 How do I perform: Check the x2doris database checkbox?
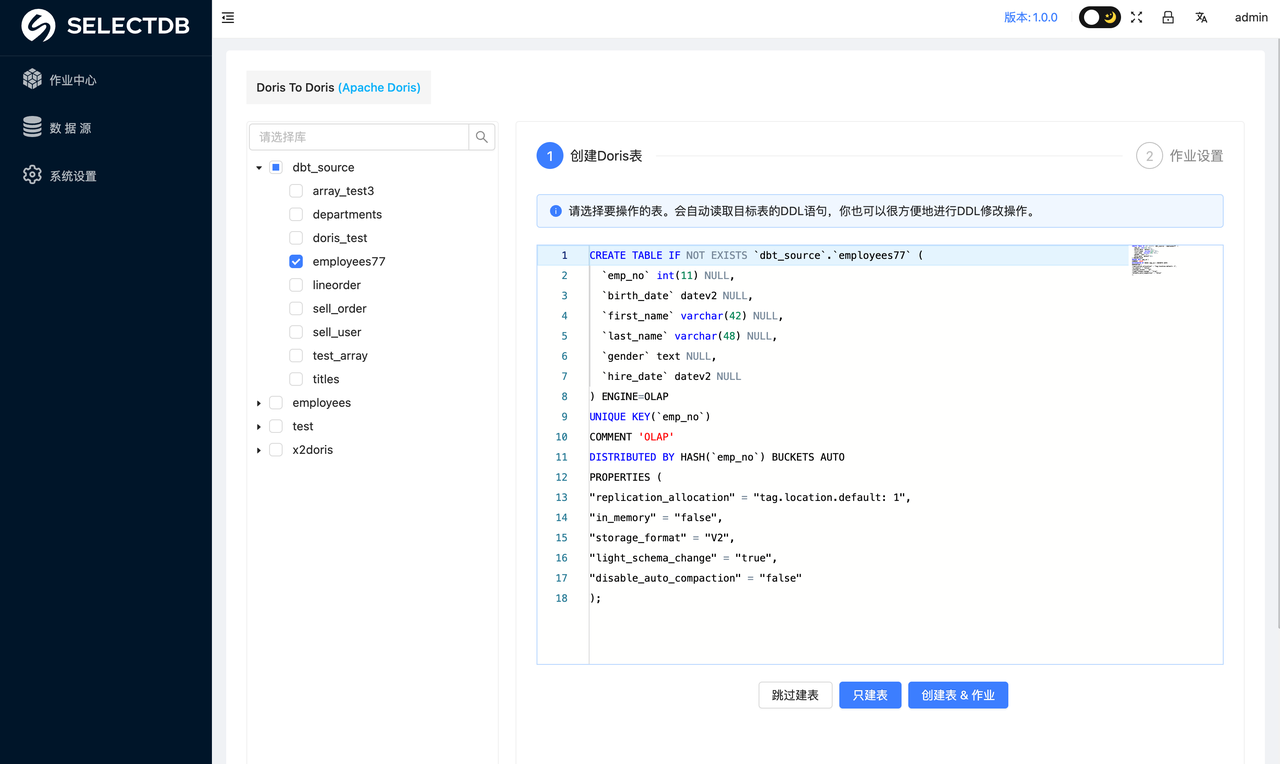pyautogui.click(x=276, y=449)
